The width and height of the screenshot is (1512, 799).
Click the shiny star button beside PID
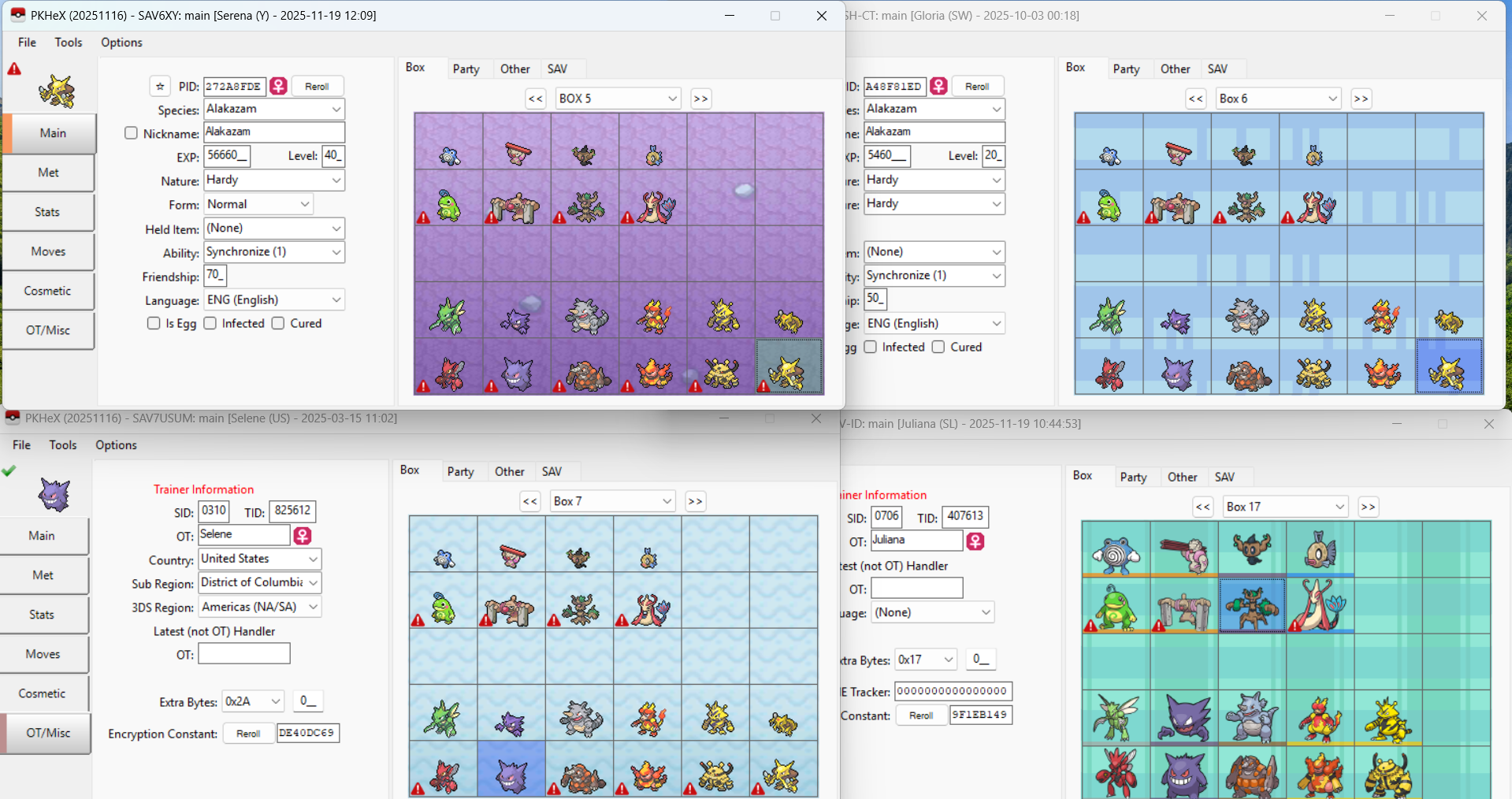[160, 87]
